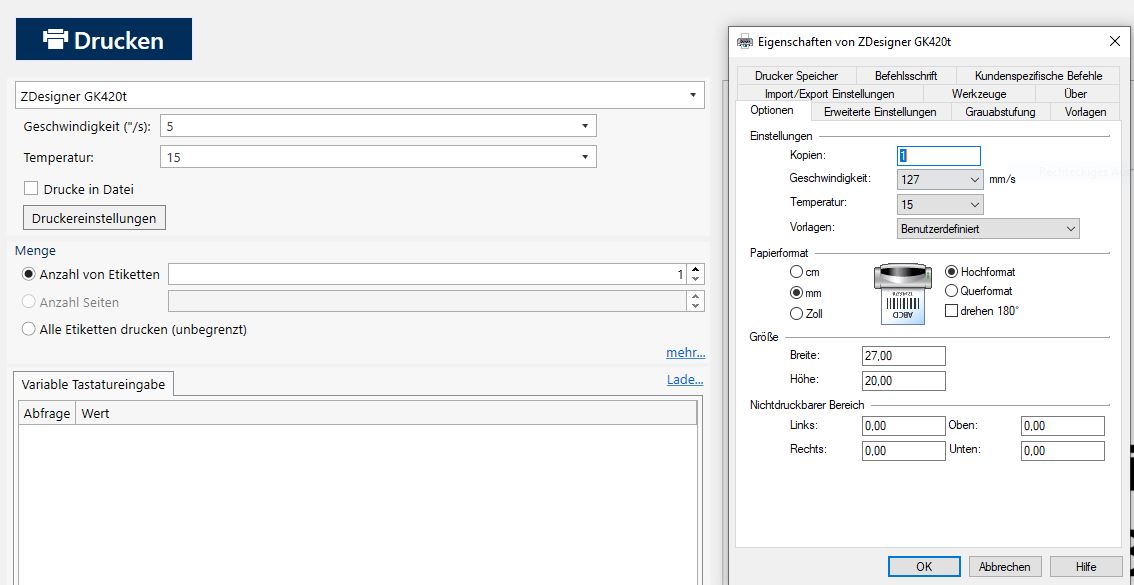Click the Oben margin field
Viewport: 1134px width, 585px height.
[x=1063, y=426]
